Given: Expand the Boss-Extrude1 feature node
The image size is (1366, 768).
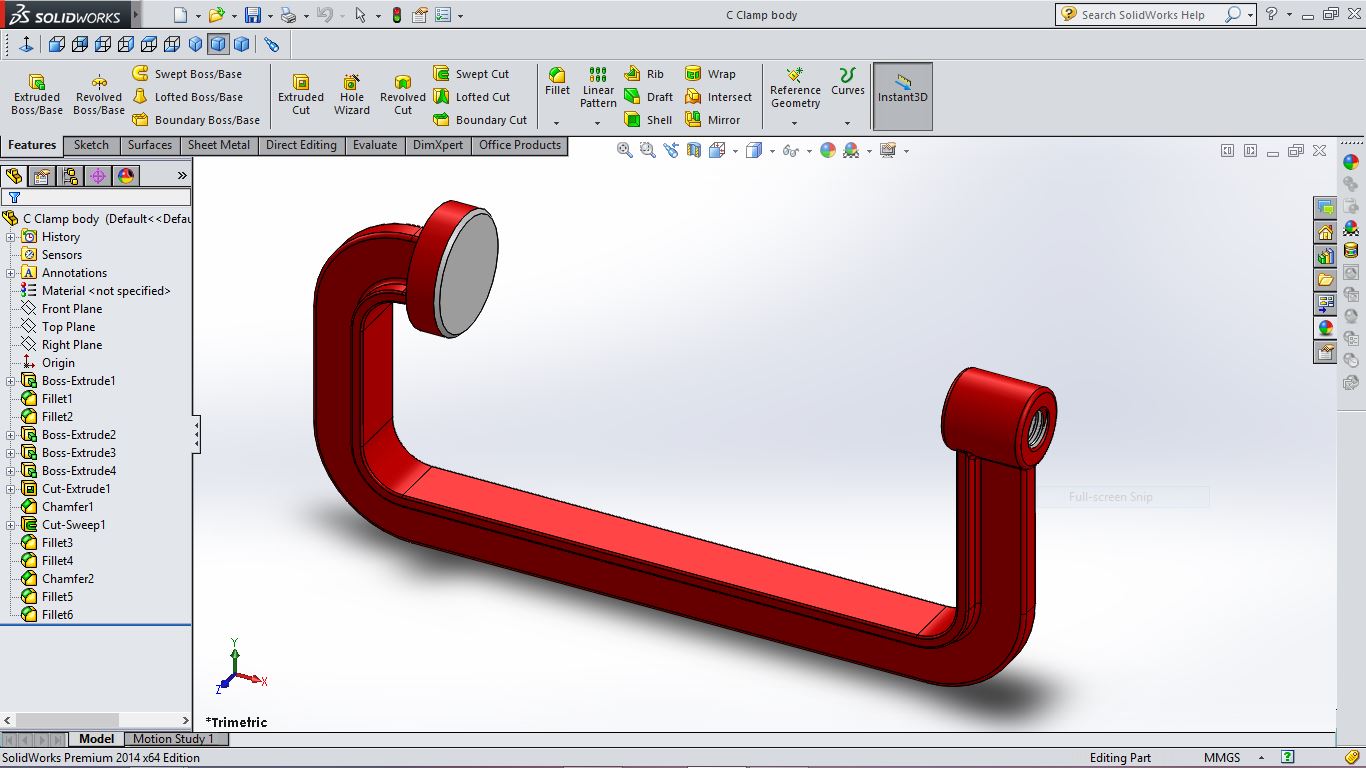Looking at the screenshot, I should [x=11, y=381].
